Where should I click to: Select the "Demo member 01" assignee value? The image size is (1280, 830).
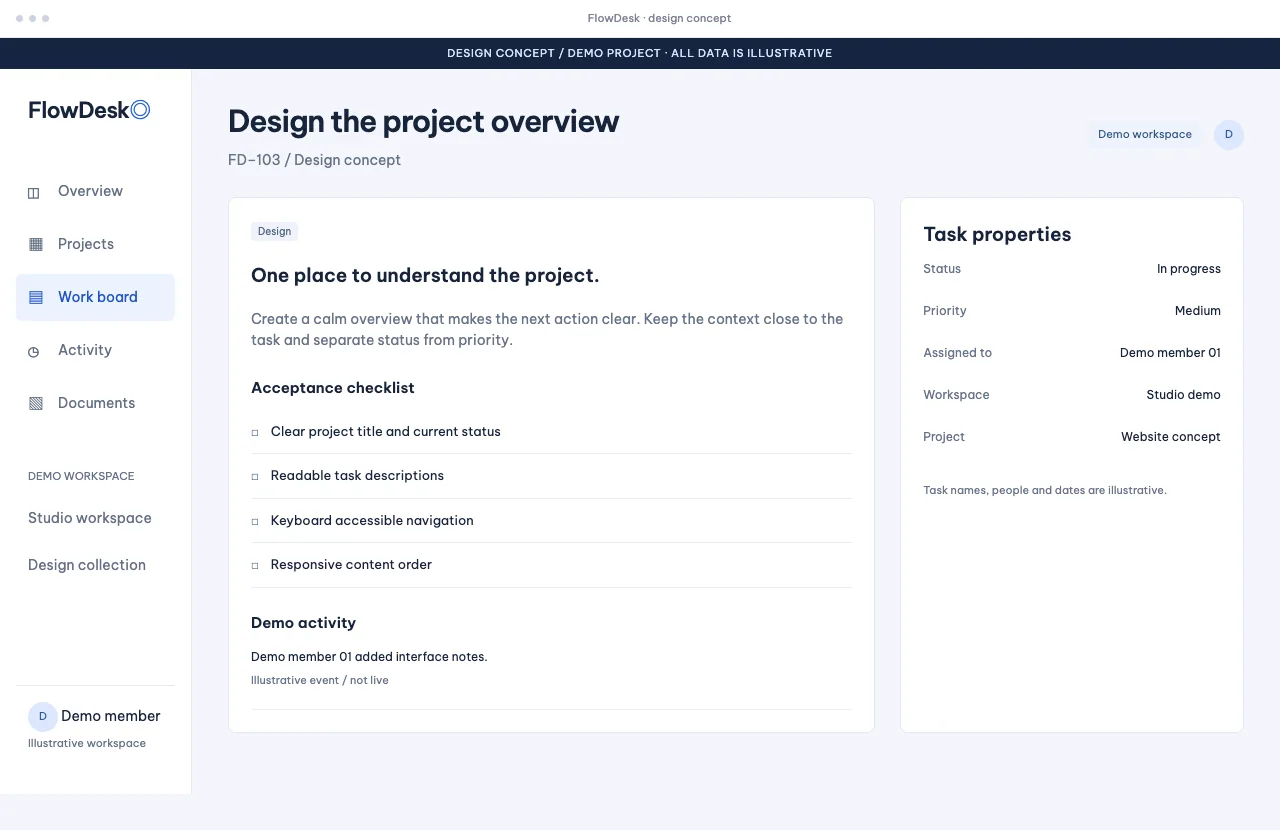(1170, 353)
